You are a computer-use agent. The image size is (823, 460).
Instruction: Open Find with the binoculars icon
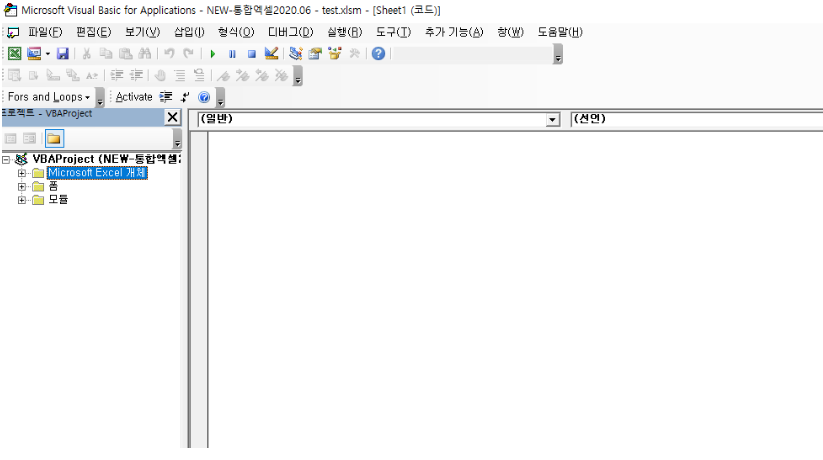tap(145, 54)
